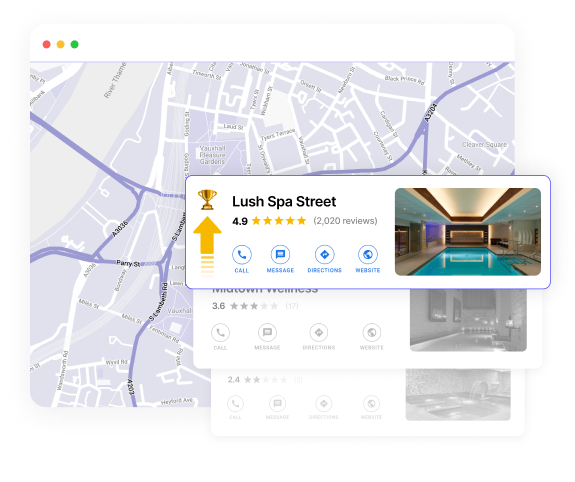575x482 pixels.
Task: Click the five-star rating of Lush Spa
Action: [279, 221]
